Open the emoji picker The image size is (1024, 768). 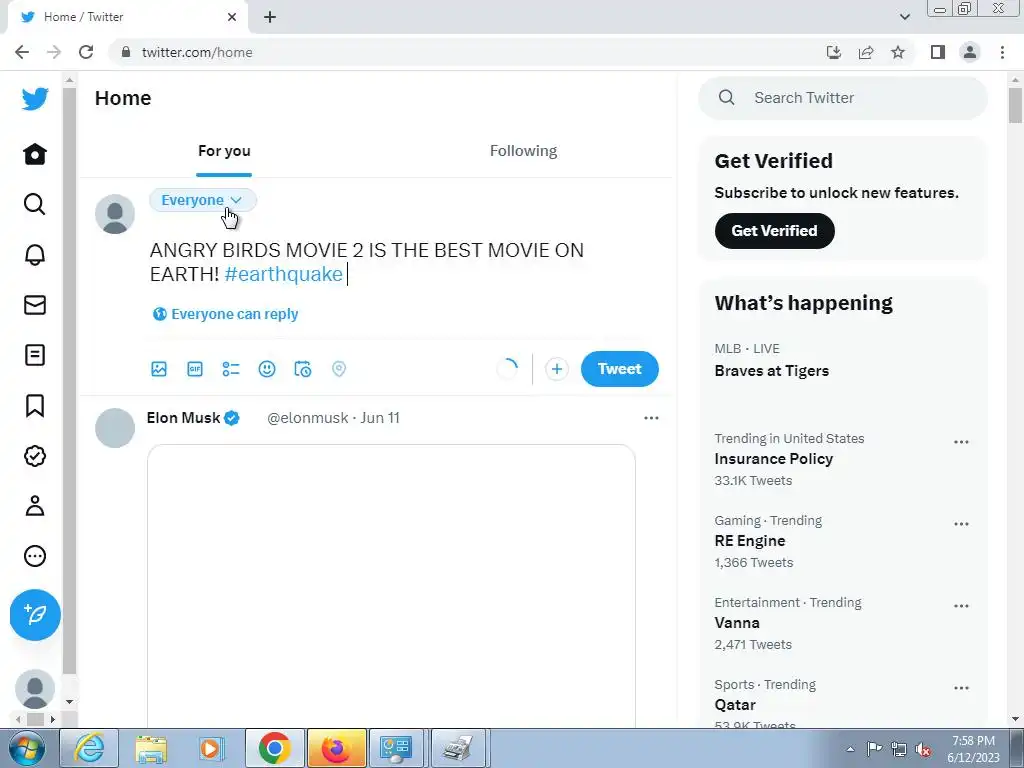[x=266, y=369]
